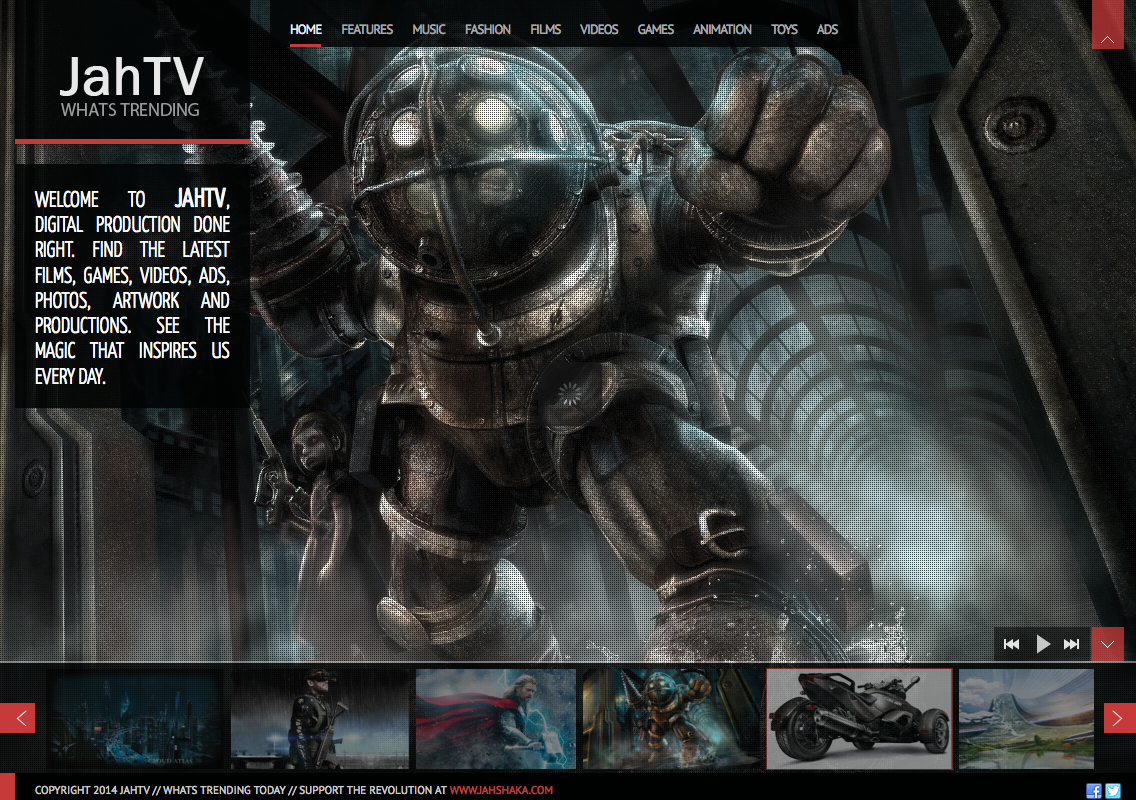Screen dimensions: 1136x800
Task: Select the Big Daddy Bioshock thumbnail
Action: [x=672, y=719]
